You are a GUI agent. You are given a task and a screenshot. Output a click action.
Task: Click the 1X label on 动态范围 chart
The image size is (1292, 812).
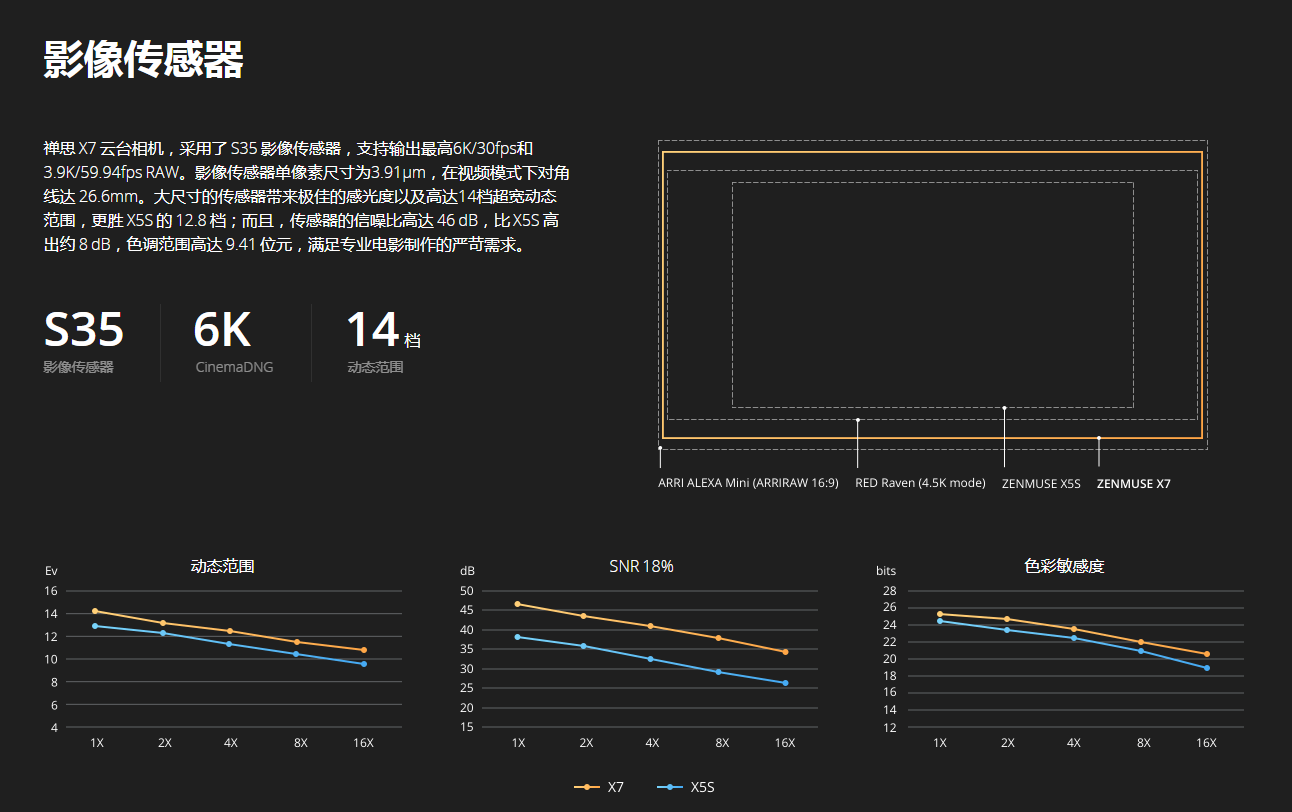[97, 743]
